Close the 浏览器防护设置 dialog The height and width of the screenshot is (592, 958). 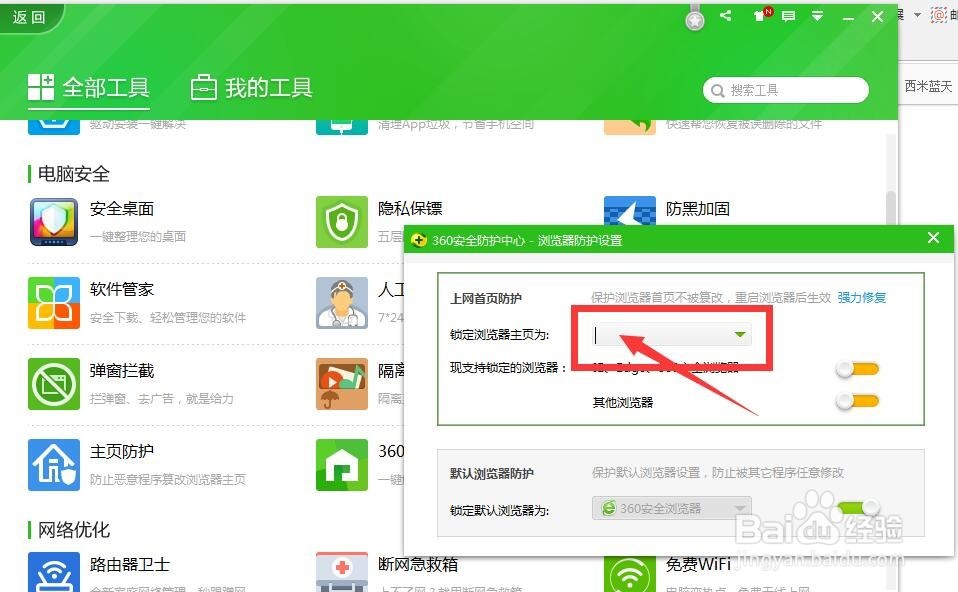coord(934,238)
